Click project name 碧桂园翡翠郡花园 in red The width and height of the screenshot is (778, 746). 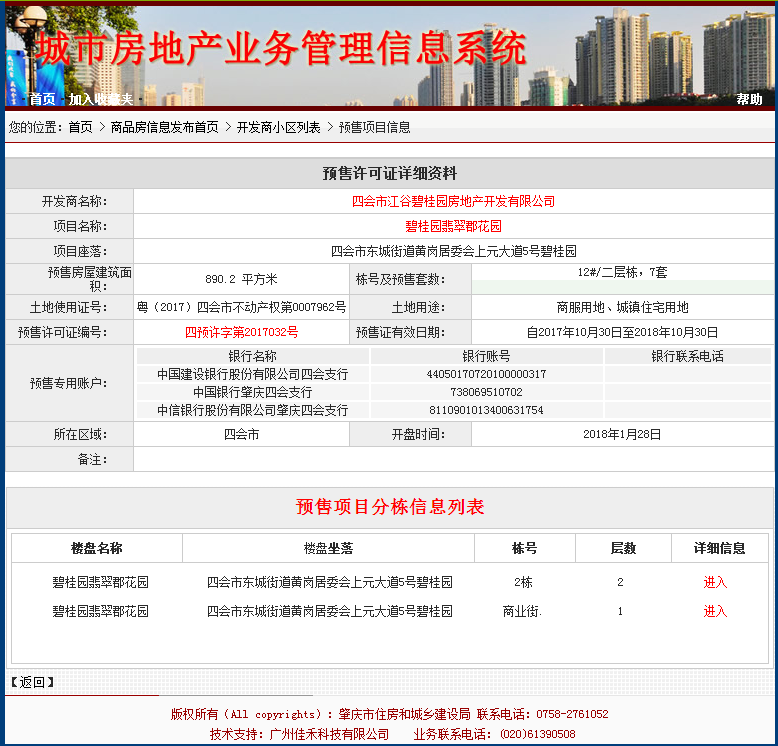[453, 226]
